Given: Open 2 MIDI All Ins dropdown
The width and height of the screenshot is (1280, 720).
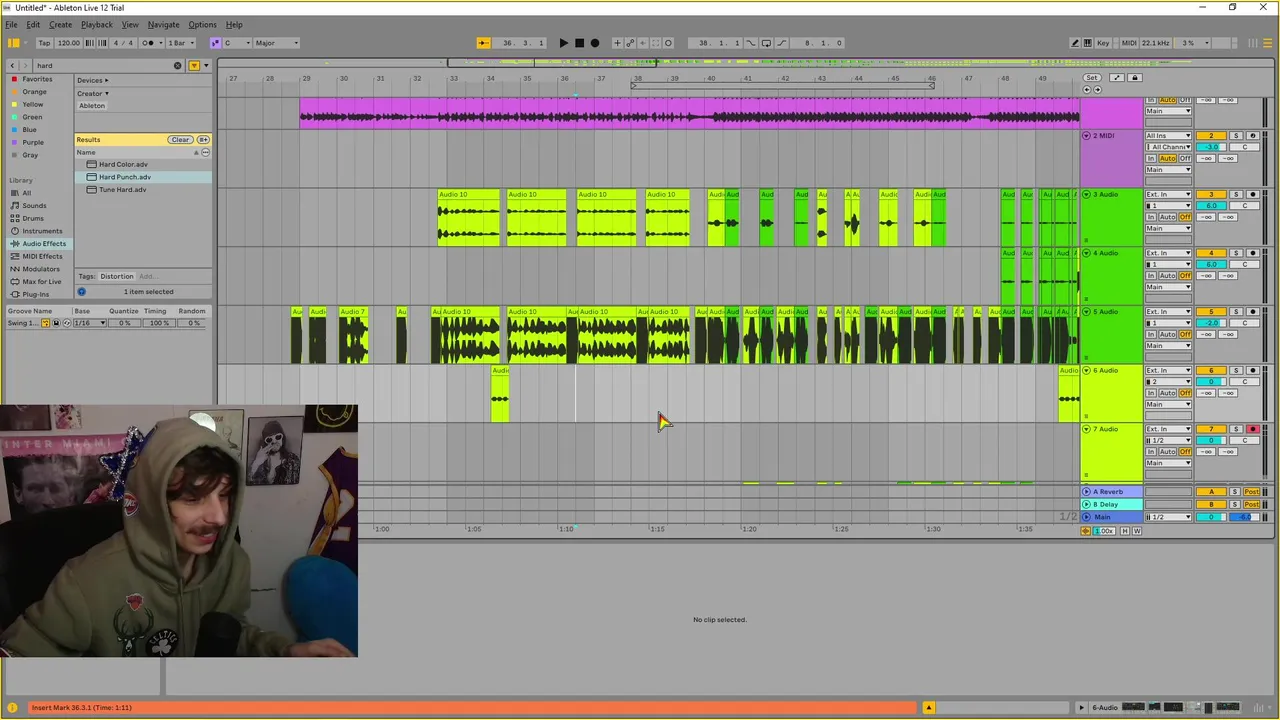Looking at the screenshot, I should (1168, 136).
